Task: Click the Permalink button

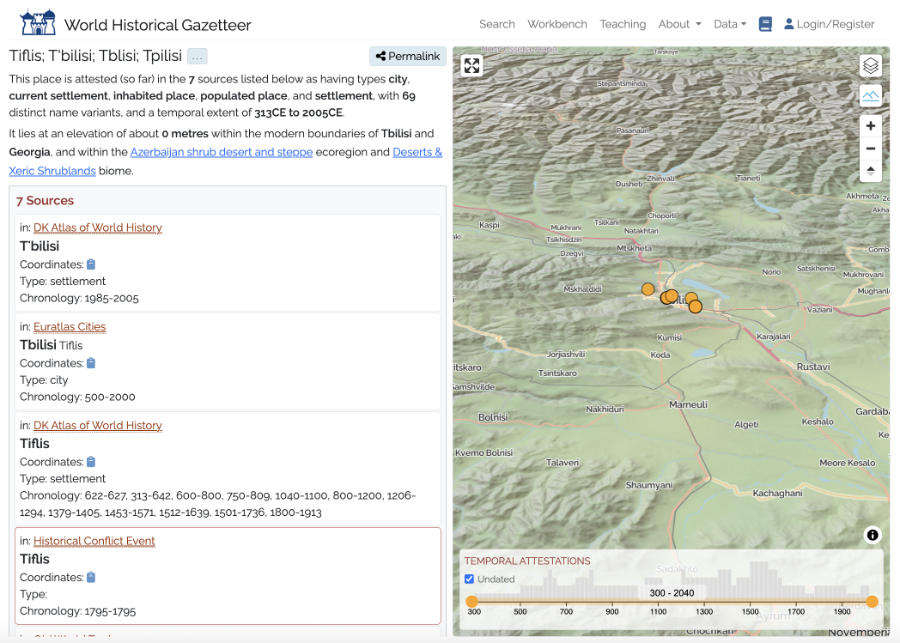Action: [407, 57]
